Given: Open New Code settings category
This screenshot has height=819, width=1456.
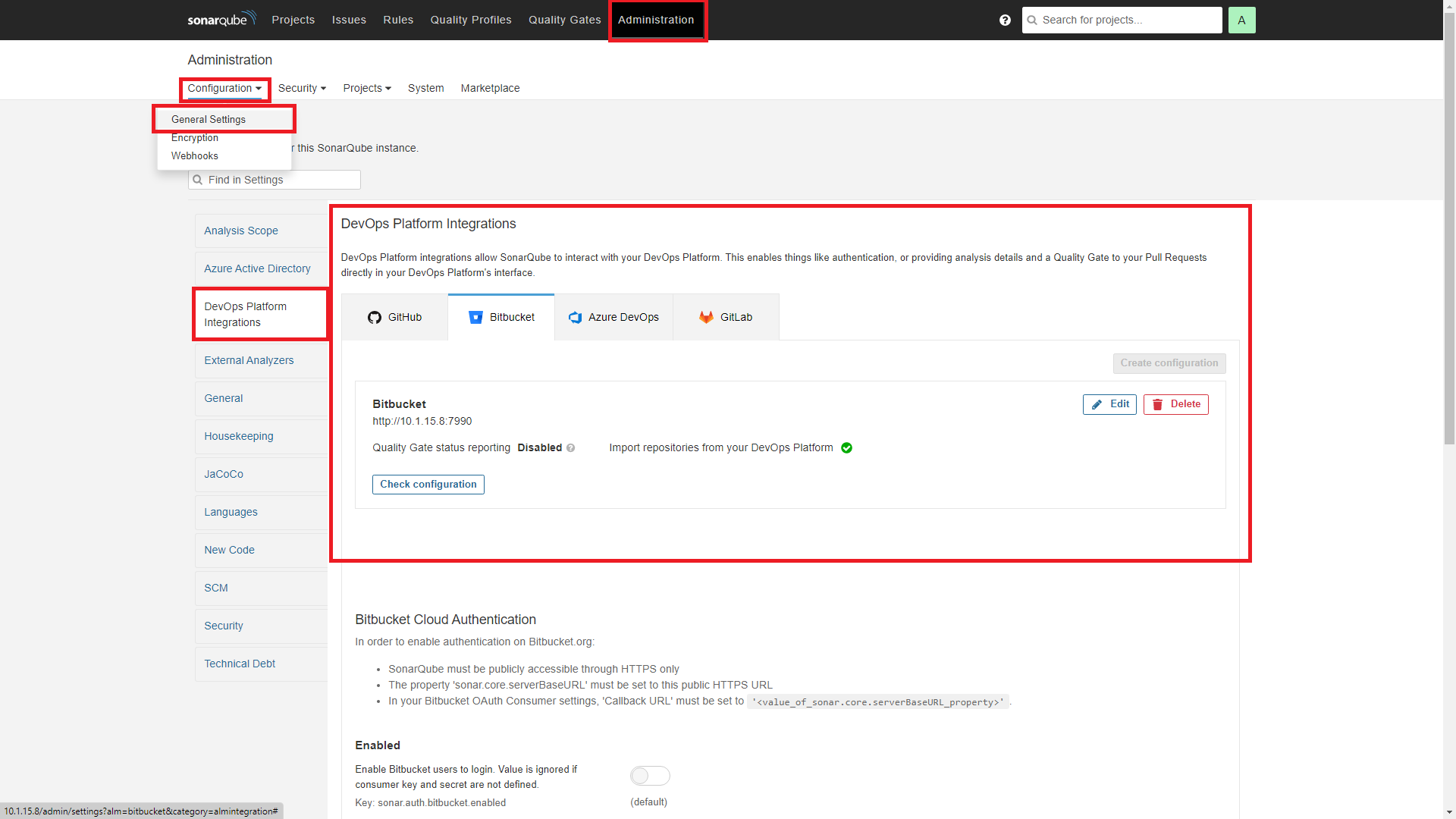Looking at the screenshot, I should (x=262, y=551).
